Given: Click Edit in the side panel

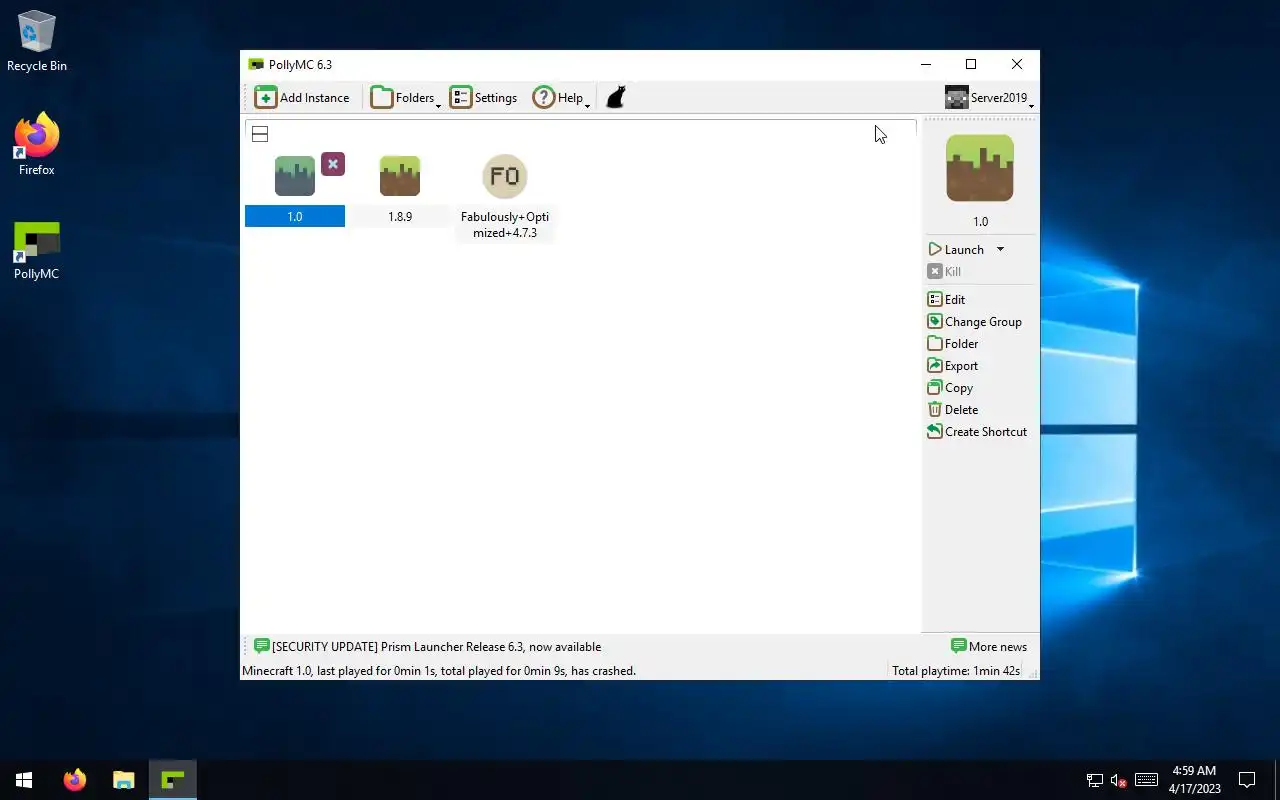Looking at the screenshot, I should point(946,299).
